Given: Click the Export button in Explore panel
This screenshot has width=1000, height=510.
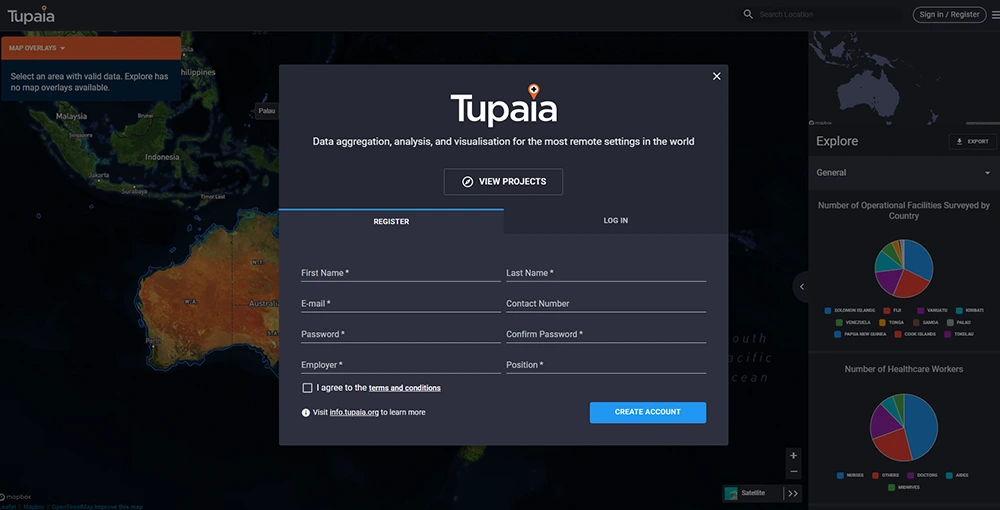Looking at the screenshot, I should pyautogui.click(x=973, y=142).
